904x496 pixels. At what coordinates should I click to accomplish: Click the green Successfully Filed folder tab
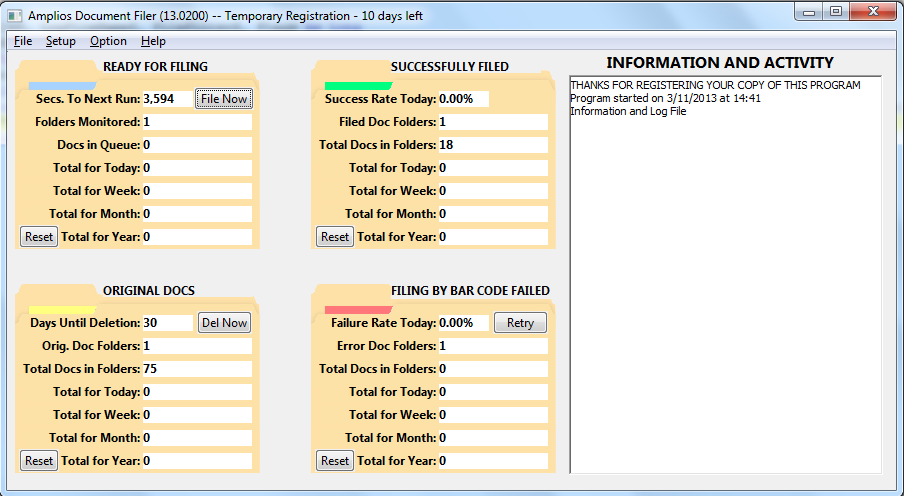point(358,85)
